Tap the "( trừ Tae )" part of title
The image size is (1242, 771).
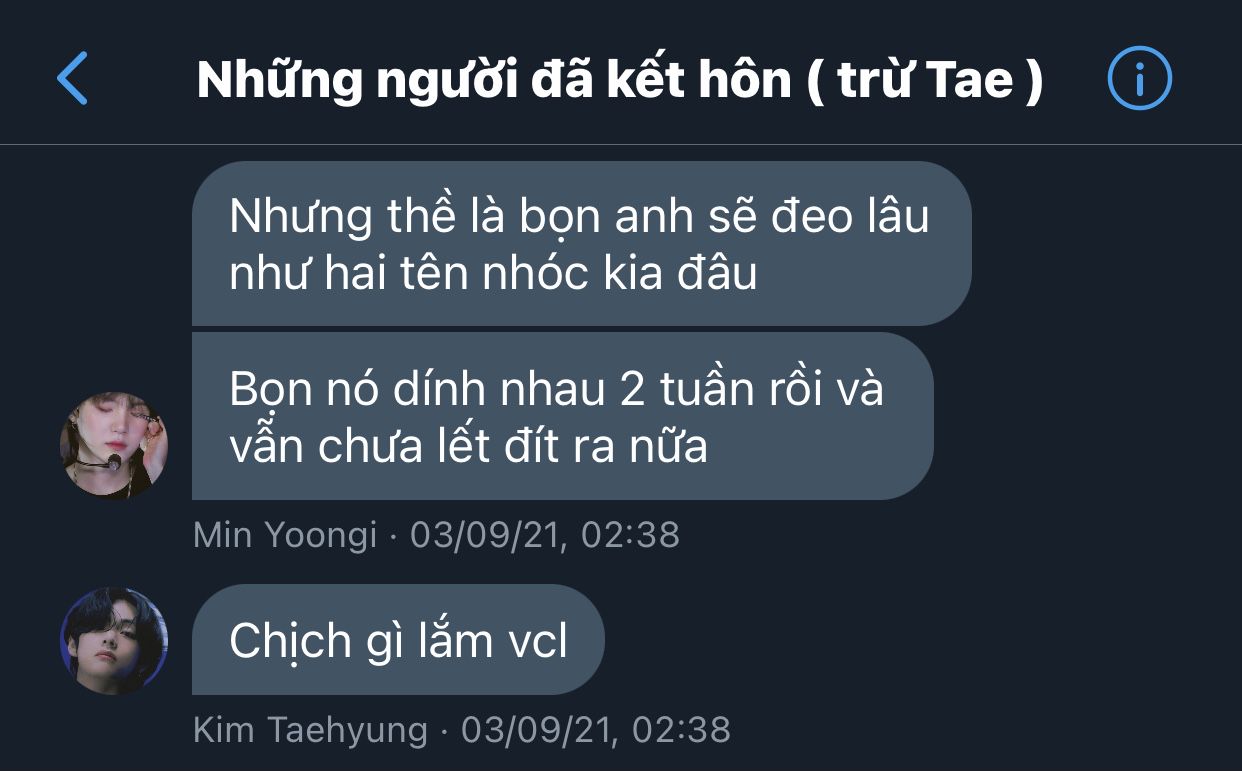[924, 80]
